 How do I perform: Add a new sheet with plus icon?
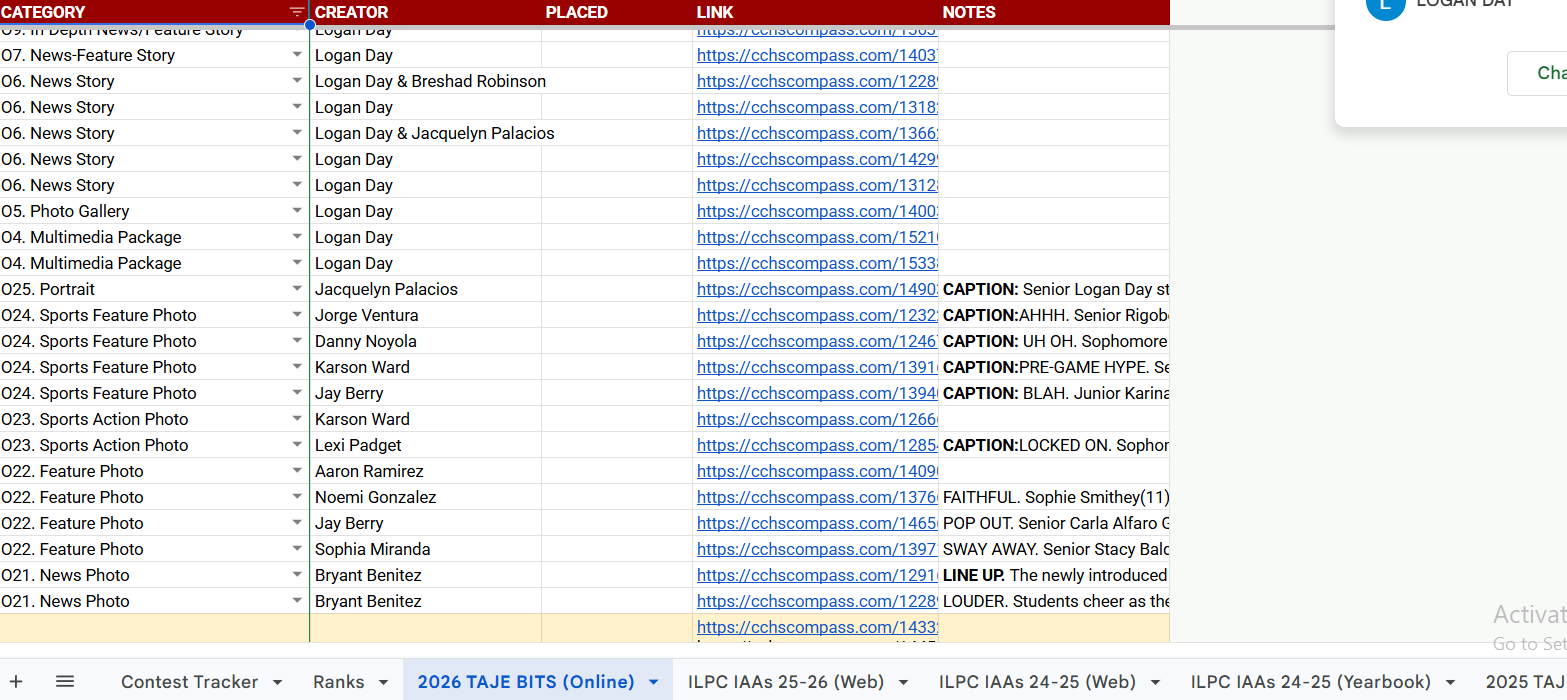point(16,681)
